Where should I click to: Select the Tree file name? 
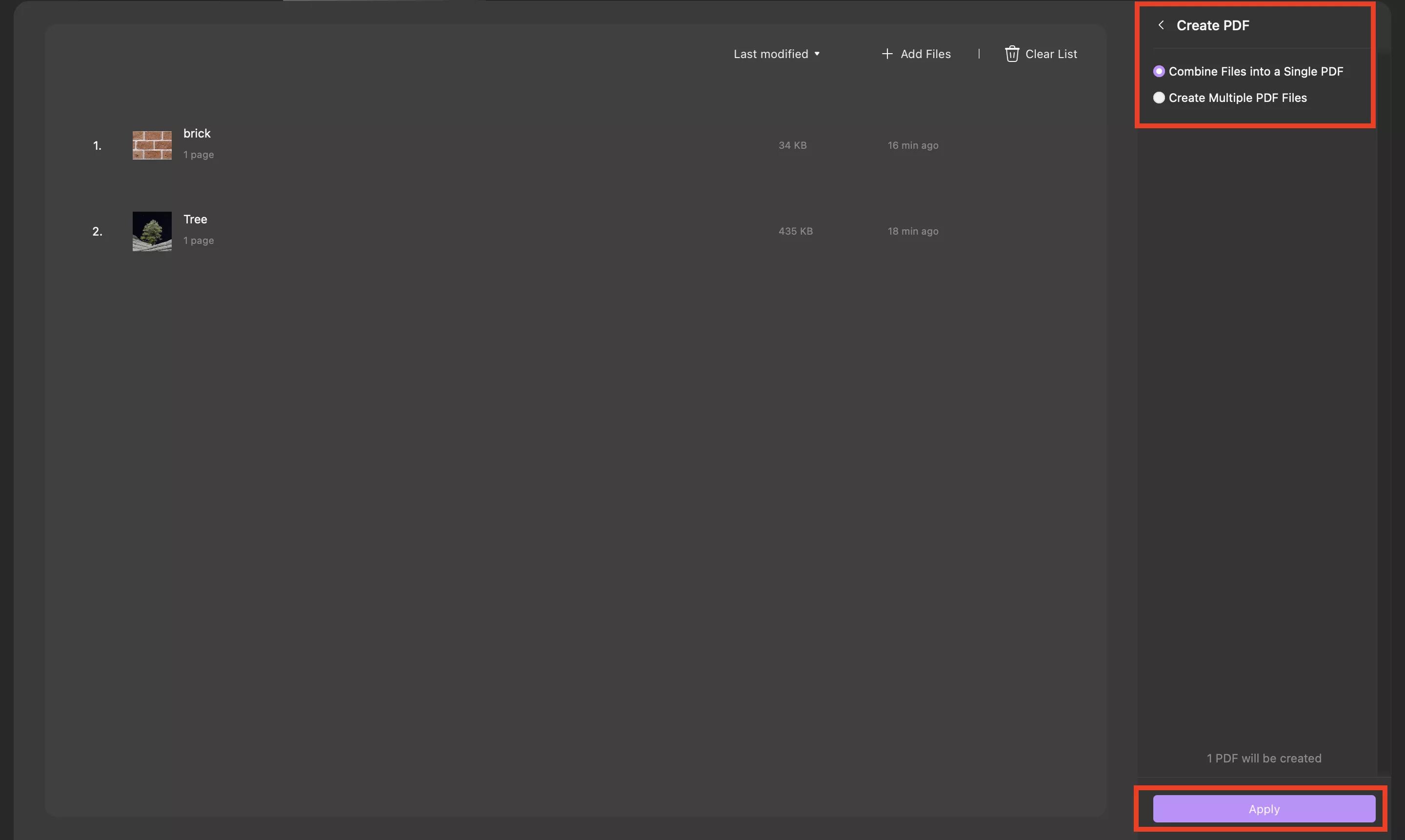pyautogui.click(x=195, y=220)
